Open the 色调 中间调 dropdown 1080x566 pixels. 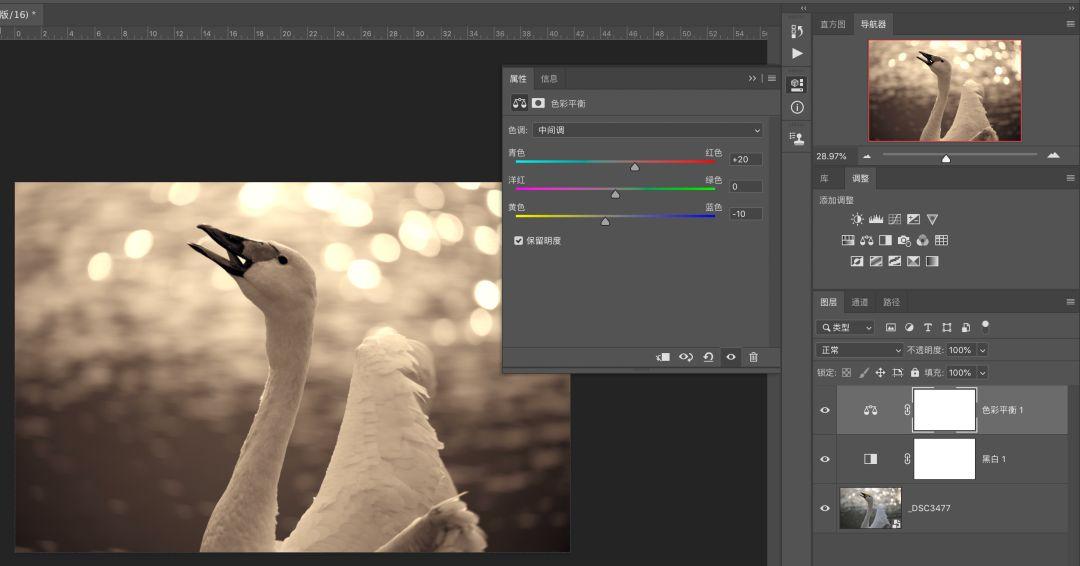click(647, 130)
